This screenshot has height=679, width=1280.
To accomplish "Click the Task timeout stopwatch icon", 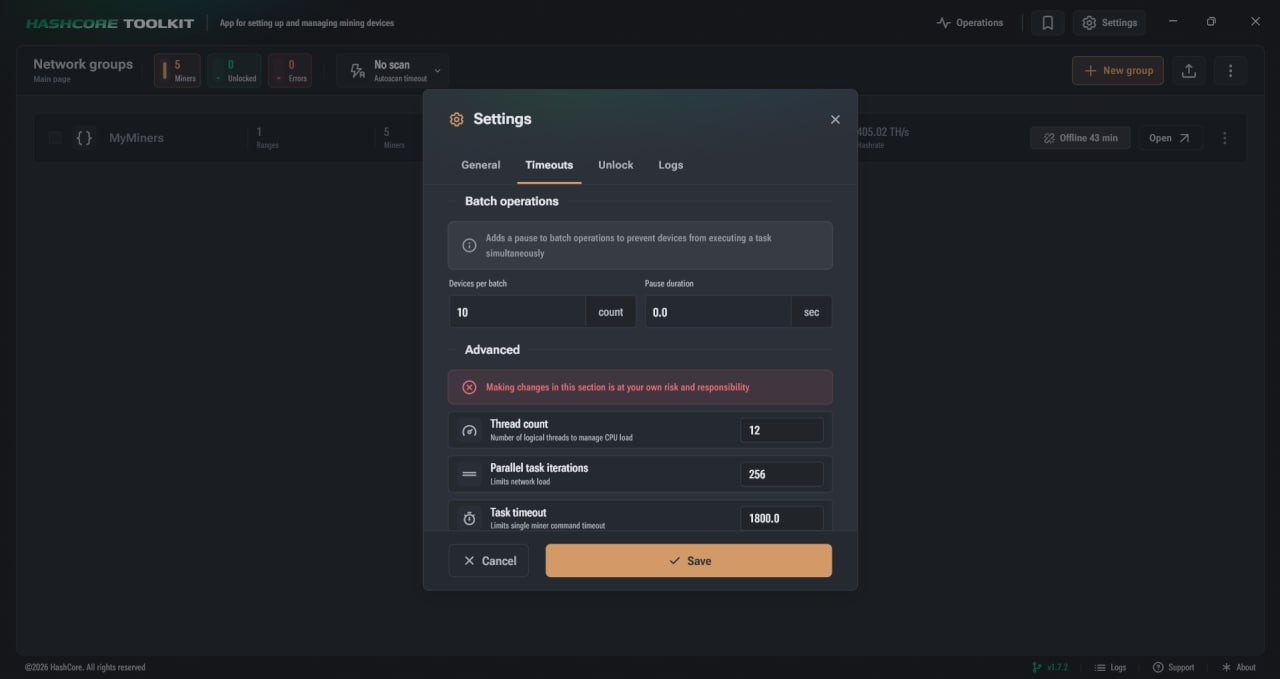I will (469, 518).
